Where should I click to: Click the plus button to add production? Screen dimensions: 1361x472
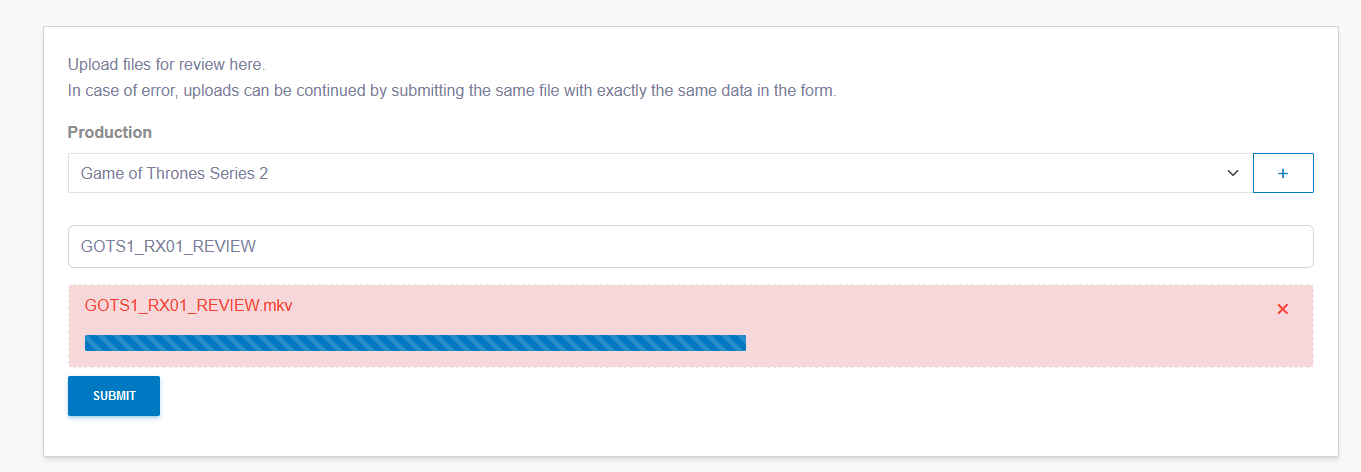click(x=1283, y=173)
